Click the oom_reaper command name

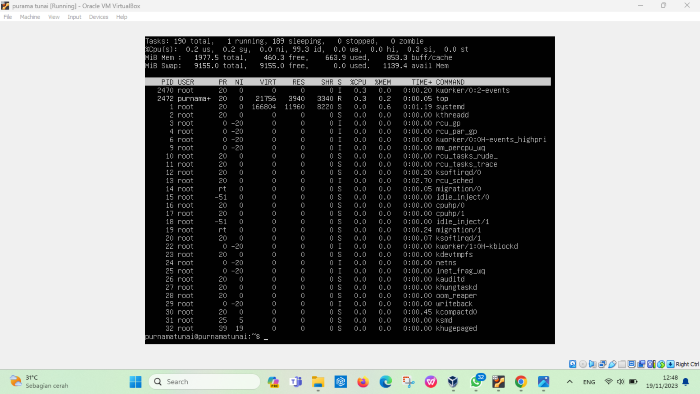point(456,295)
